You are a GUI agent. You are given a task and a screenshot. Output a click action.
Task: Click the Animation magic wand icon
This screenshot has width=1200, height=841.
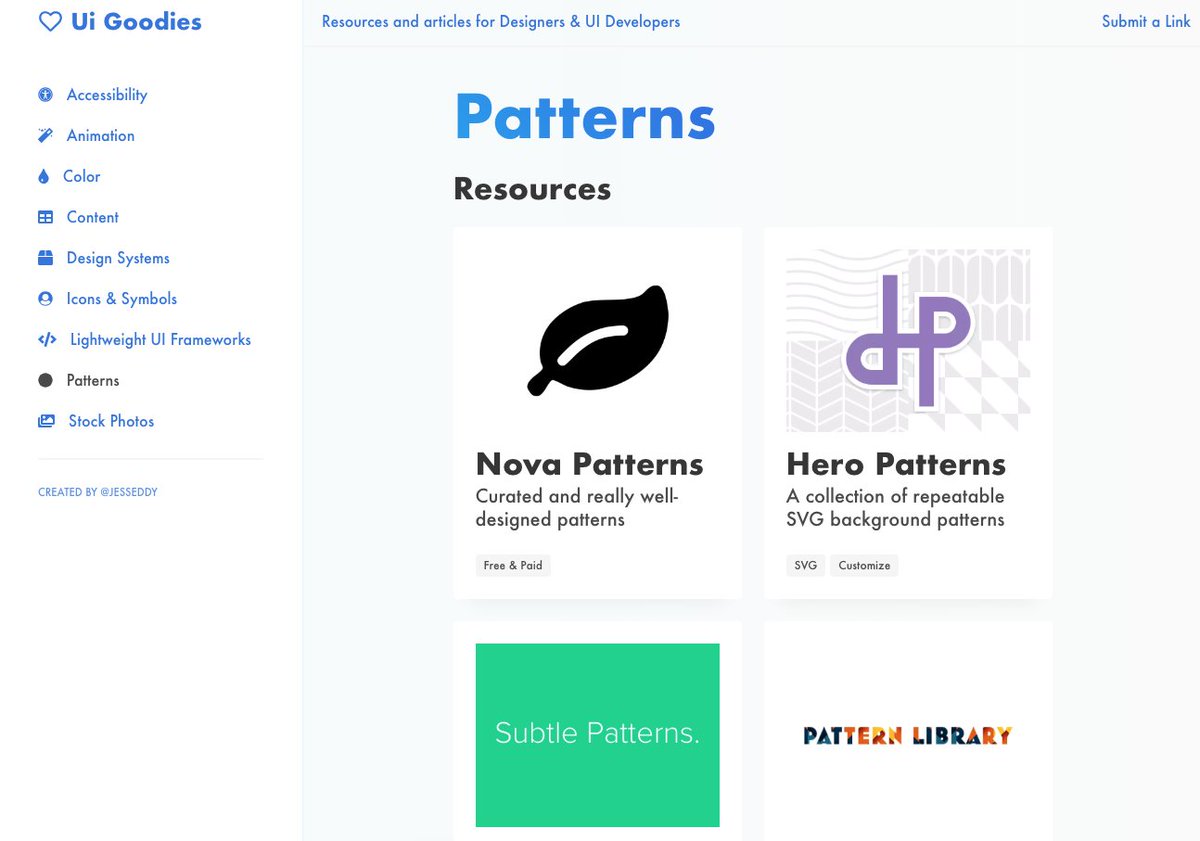(x=45, y=136)
